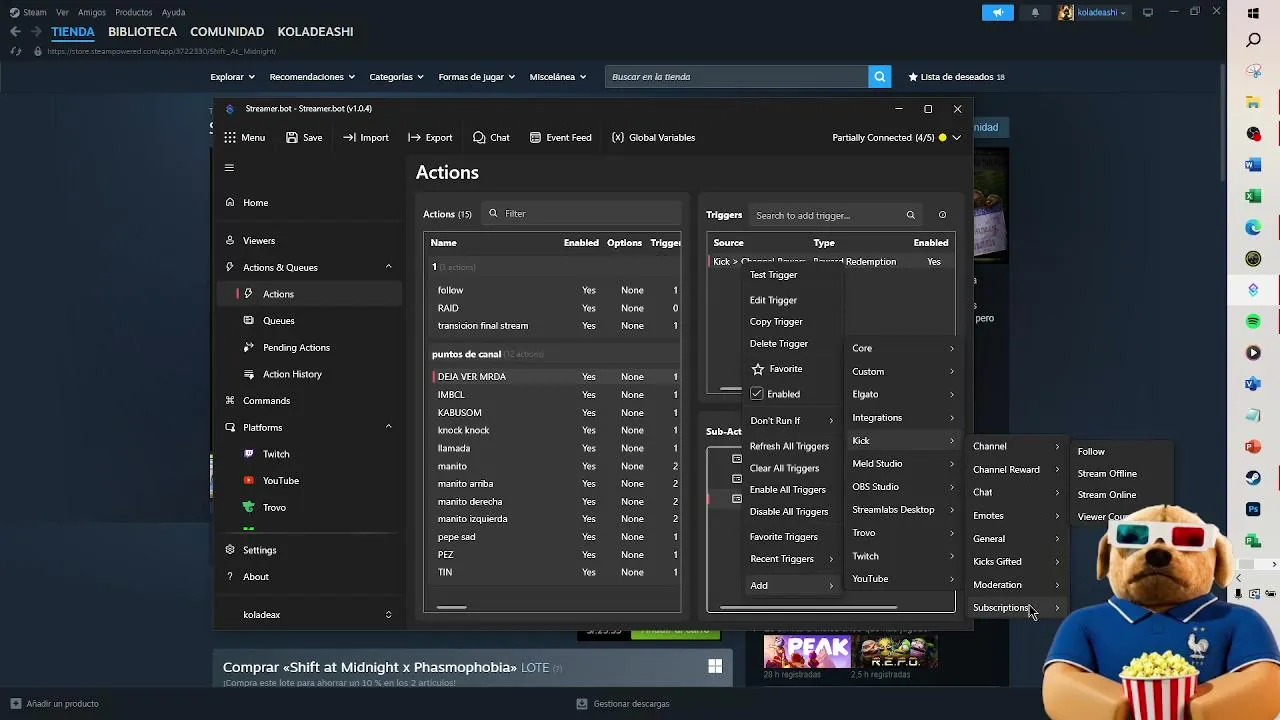Click Añadir un producto in Steam

click(55, 704)
